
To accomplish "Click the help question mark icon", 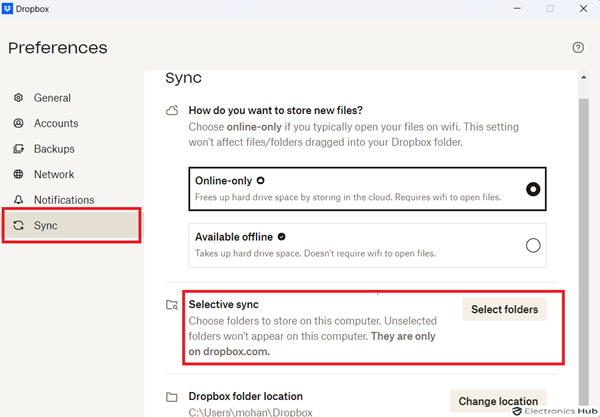I will pyautogui.click(x=578, y=48).
